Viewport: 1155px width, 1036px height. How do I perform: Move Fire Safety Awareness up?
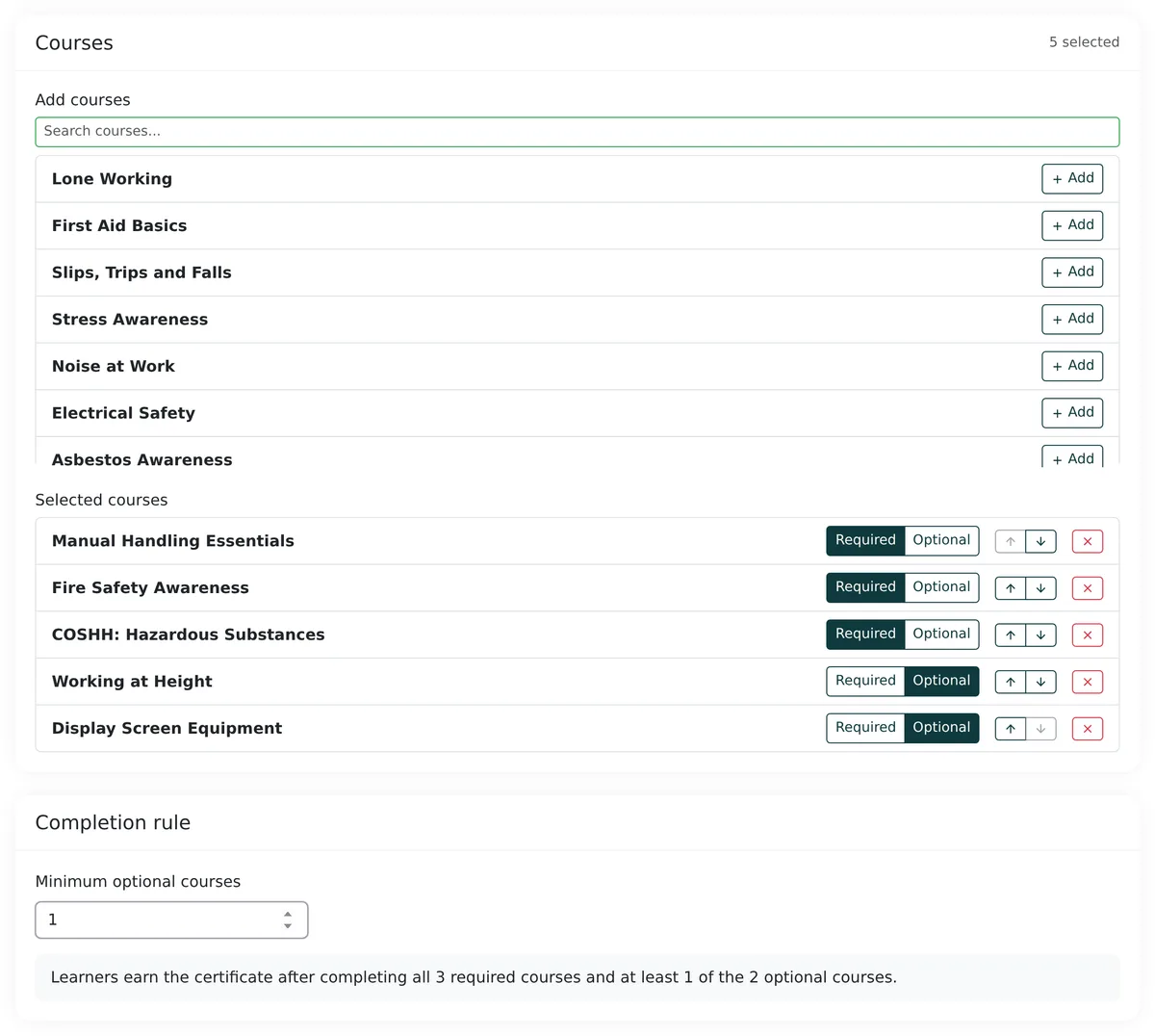(1010, 588)
